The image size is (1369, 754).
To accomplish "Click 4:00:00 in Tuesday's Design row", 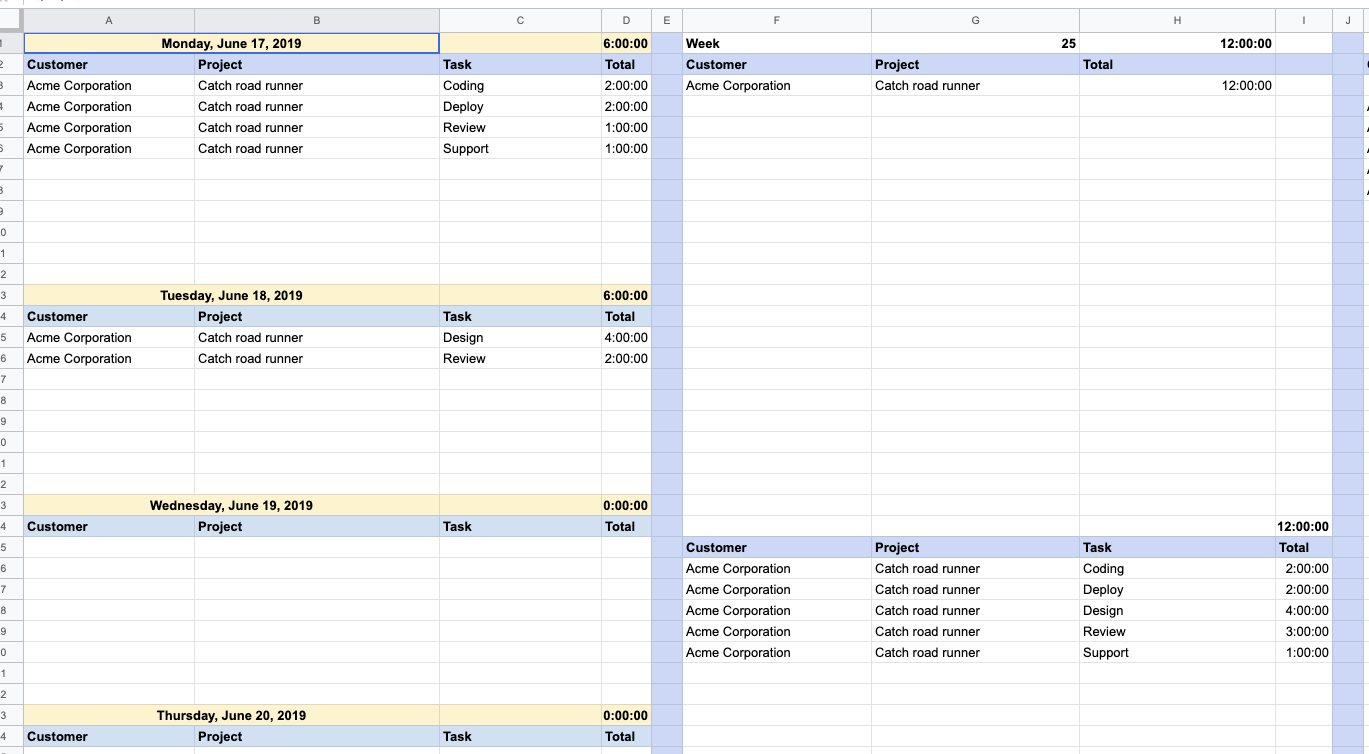I will tap(626, 338).
